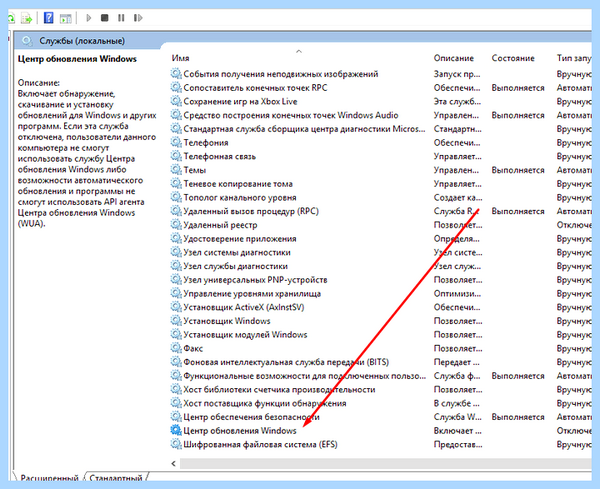Sort by the Описание column header
Viewport: 600px width, 489px height.
click(453, 58)
